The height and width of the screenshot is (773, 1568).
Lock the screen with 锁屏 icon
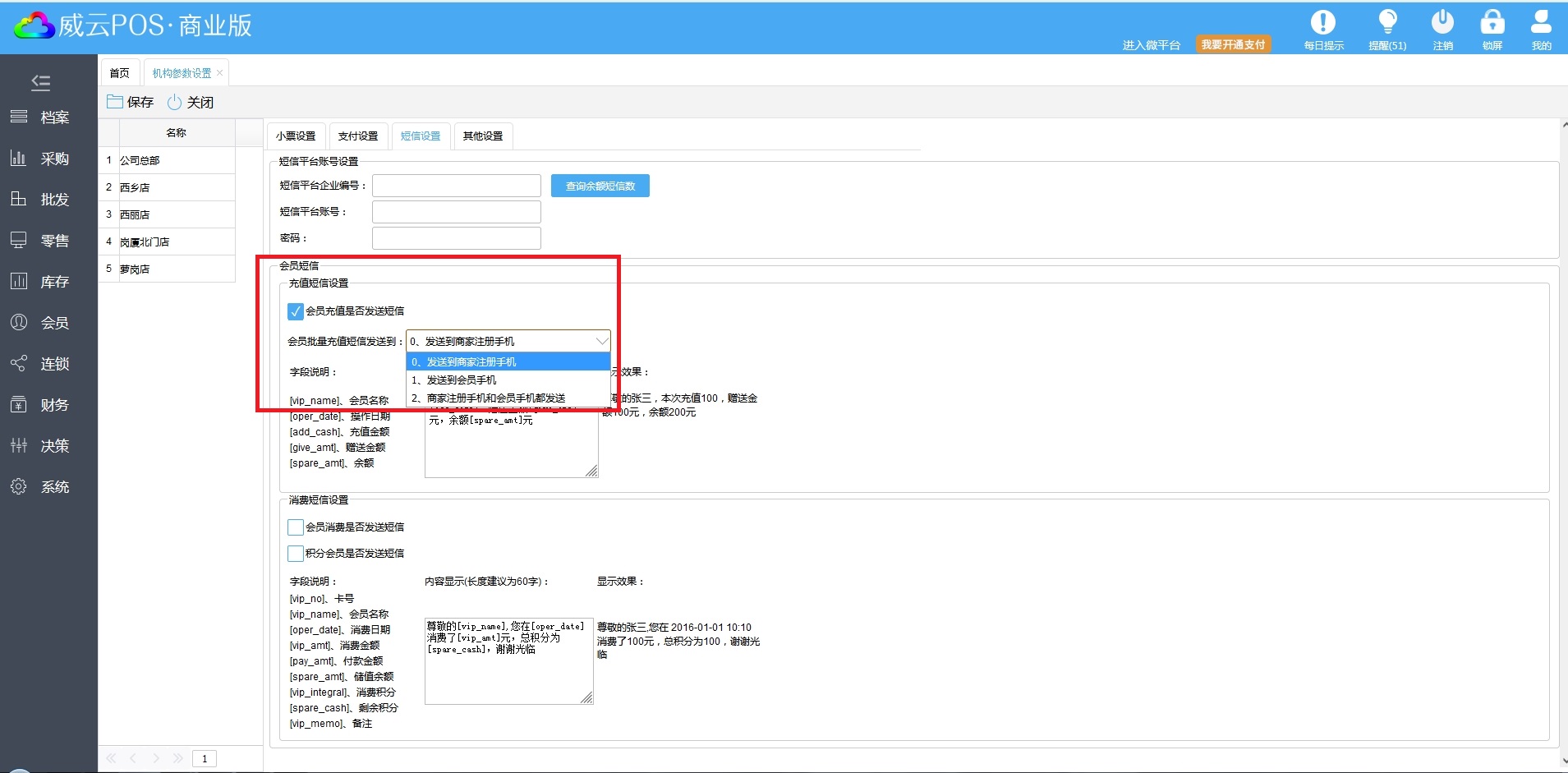coord(1492,23)
